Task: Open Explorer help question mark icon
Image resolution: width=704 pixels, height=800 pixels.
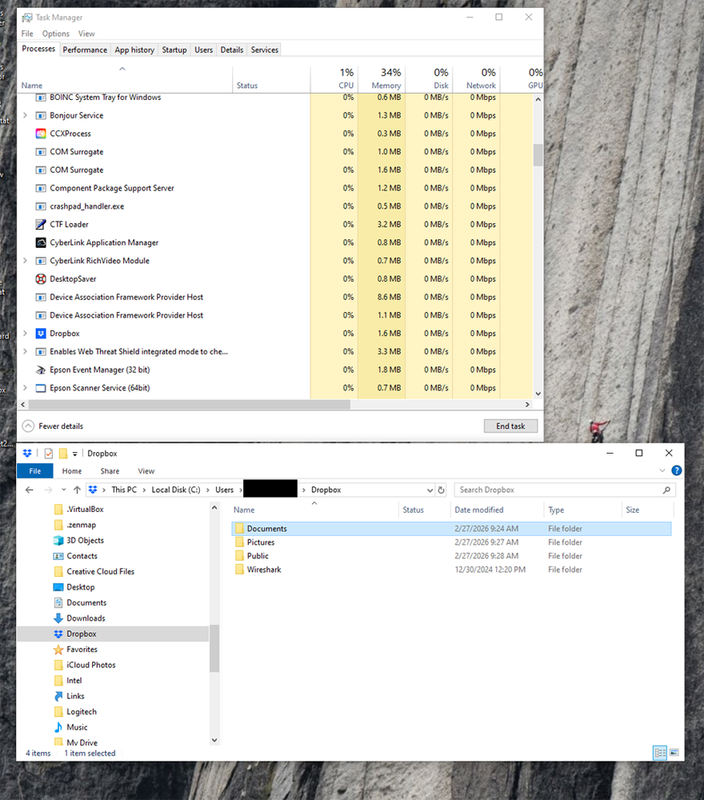Action: (x=676, y=470)
